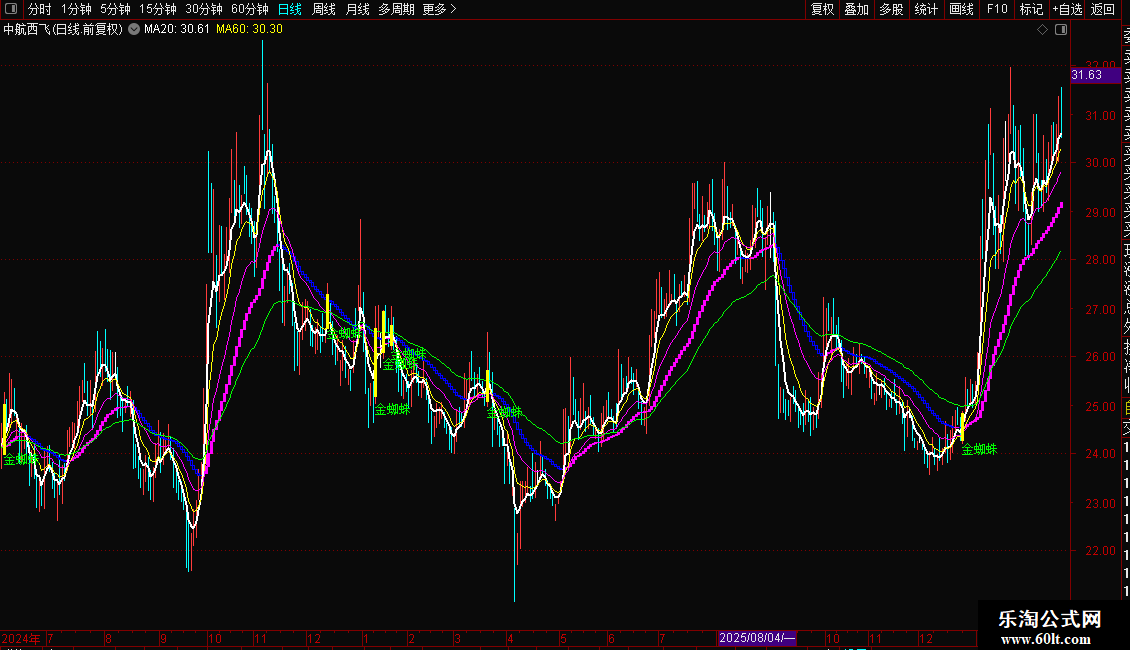Click the 2025/08/04 date marker on timeline
The height and width of the screenshot is (650, 1130).
(757, 638)
